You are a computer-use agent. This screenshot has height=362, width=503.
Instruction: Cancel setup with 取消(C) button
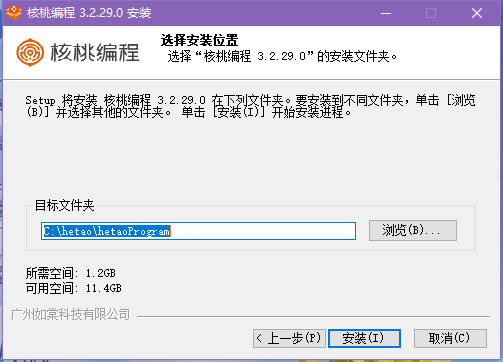(x=450, y=338)
